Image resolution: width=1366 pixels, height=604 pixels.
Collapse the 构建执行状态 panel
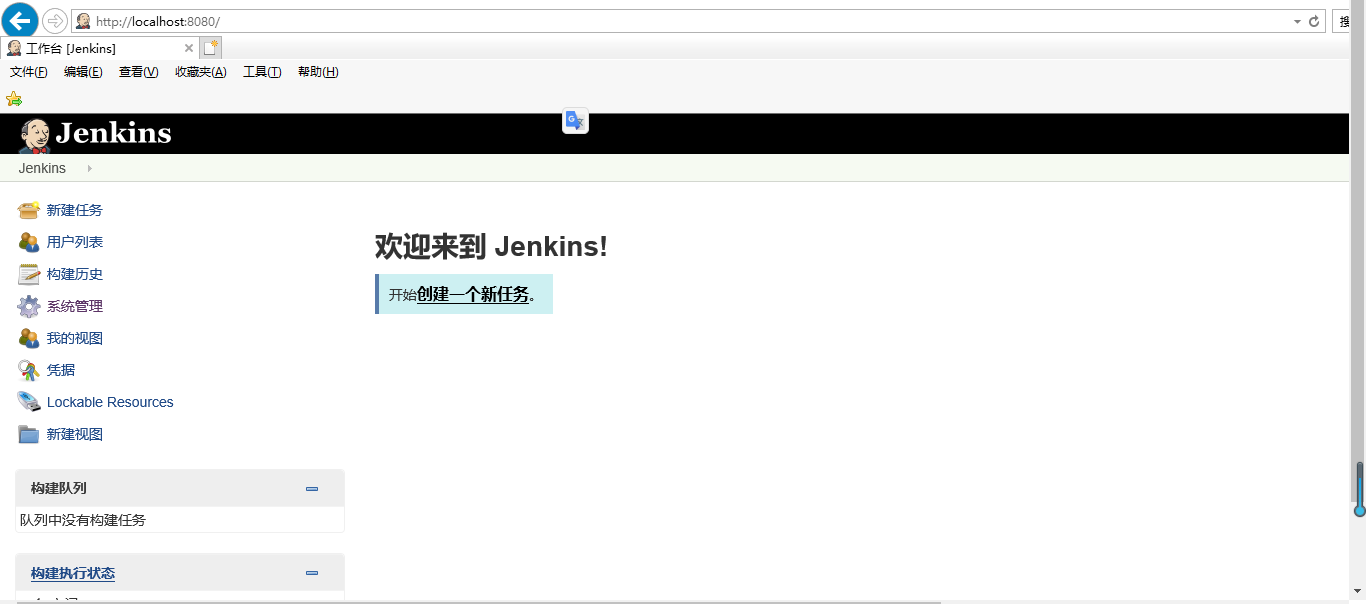pyautogui.click(x=312, y=573)
